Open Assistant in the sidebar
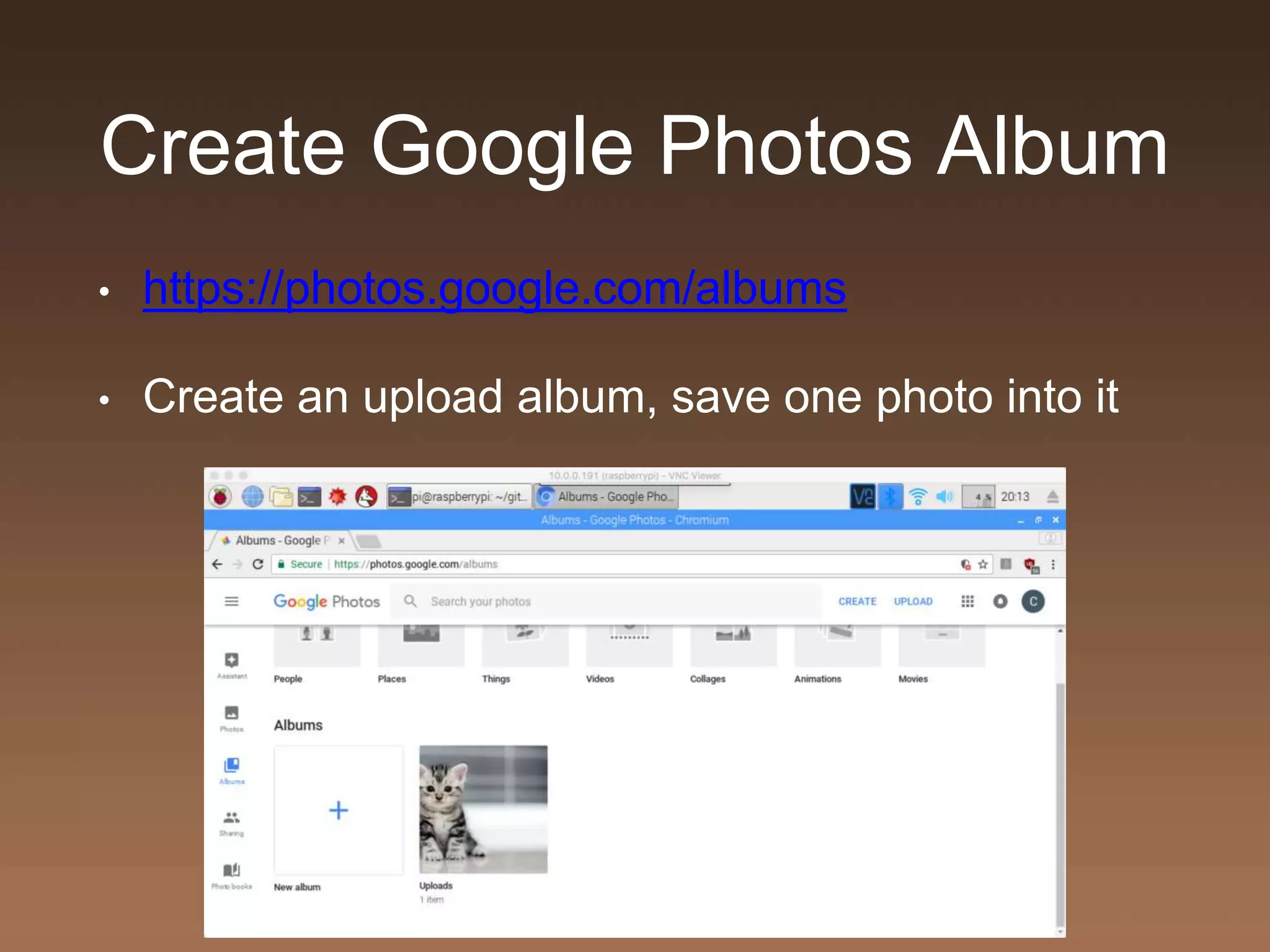This screenshot has height=952, width=1270. click(232, 666)
